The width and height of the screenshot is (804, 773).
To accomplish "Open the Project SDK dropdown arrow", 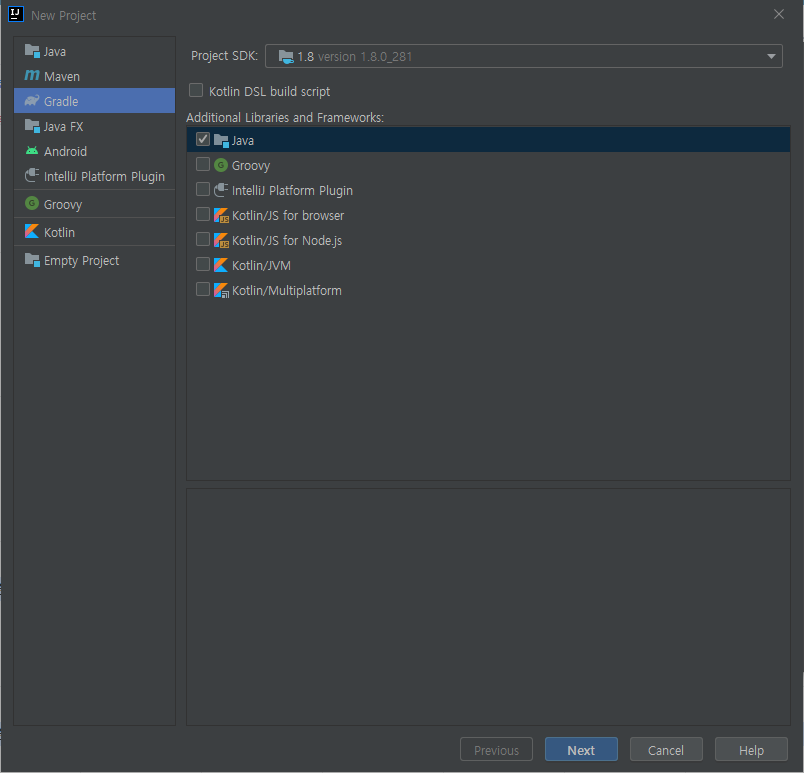I will click(x=771, y=56).
